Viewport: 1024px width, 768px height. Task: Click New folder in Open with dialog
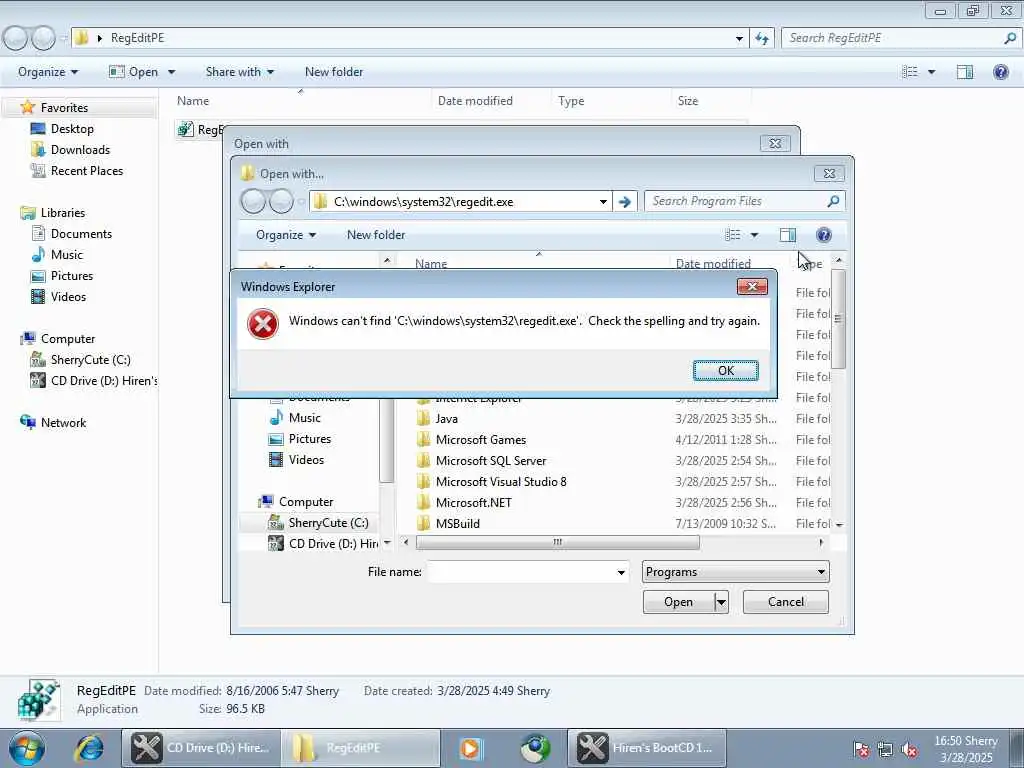(x=376, y=234)
